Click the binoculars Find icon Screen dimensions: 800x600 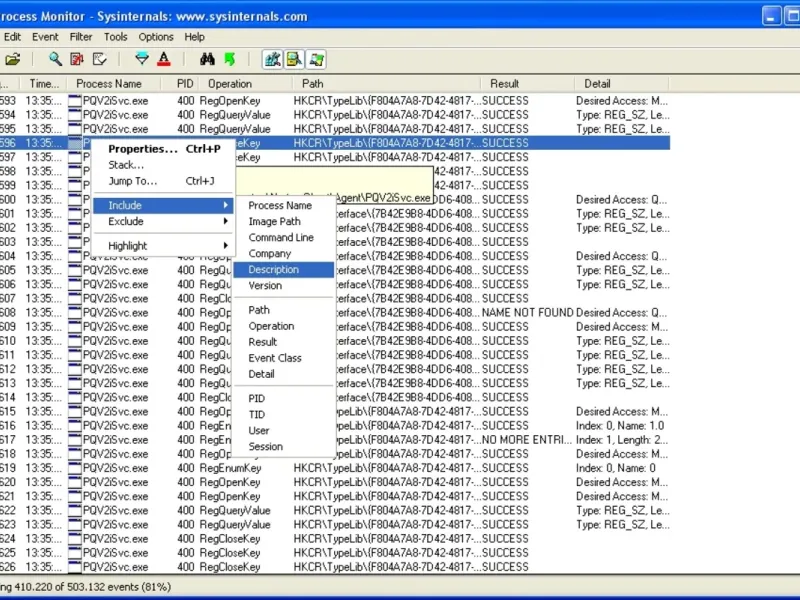tap(207, 59)
